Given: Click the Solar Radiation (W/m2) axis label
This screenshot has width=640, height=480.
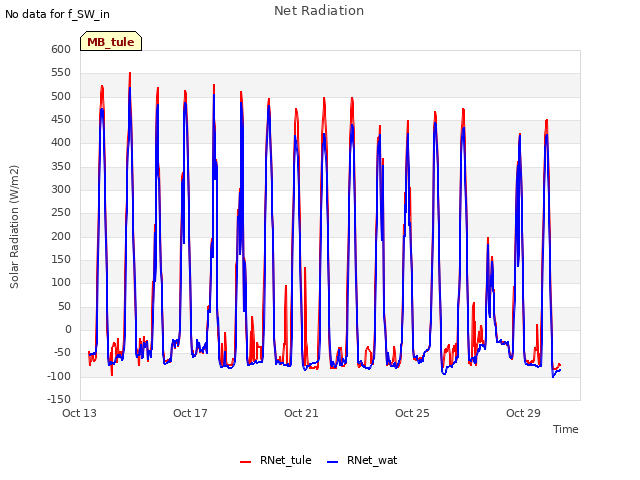Looking at the screenshot, I should click(14, 227).
